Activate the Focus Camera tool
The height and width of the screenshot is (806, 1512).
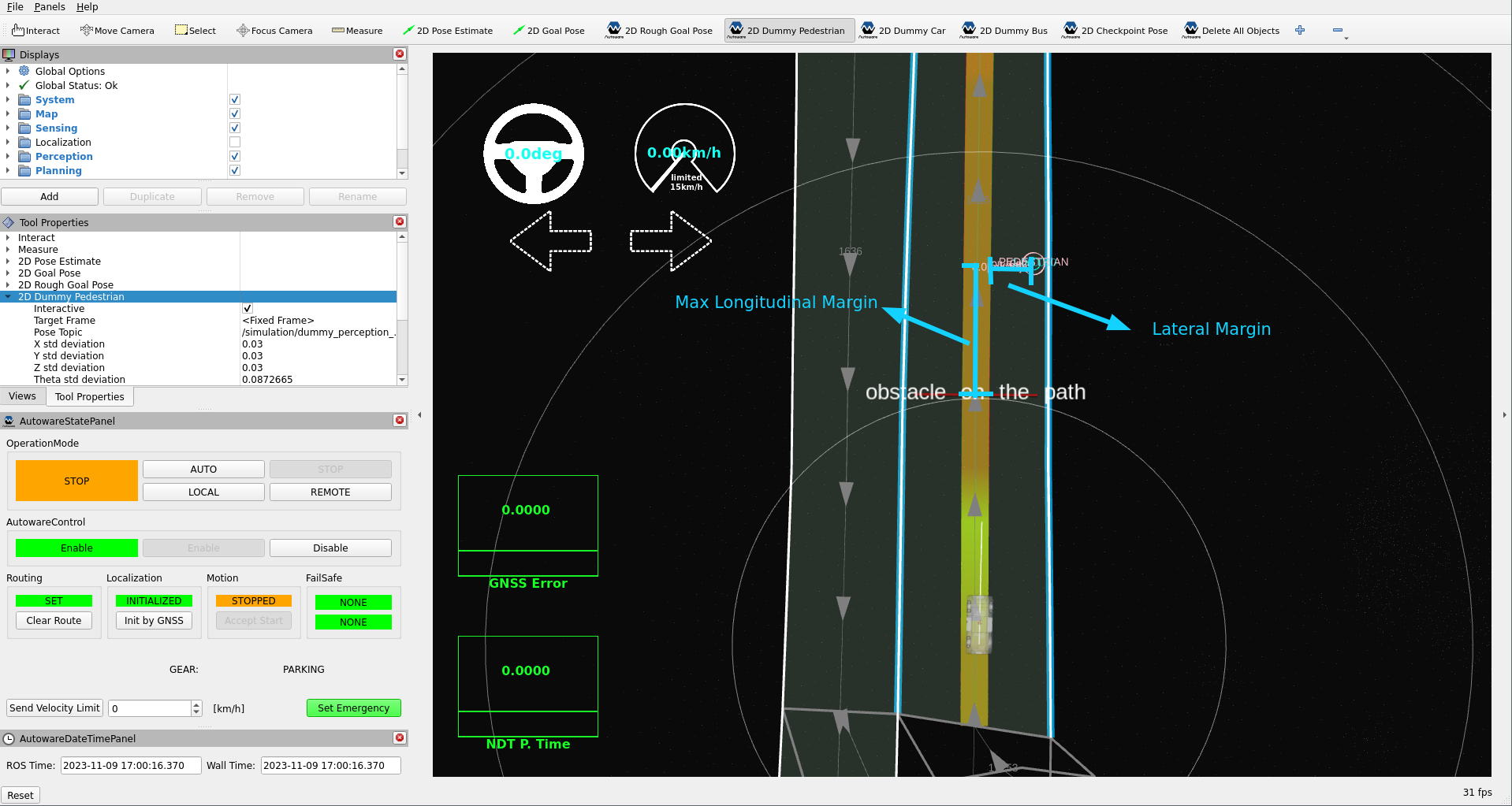point(274,31)
